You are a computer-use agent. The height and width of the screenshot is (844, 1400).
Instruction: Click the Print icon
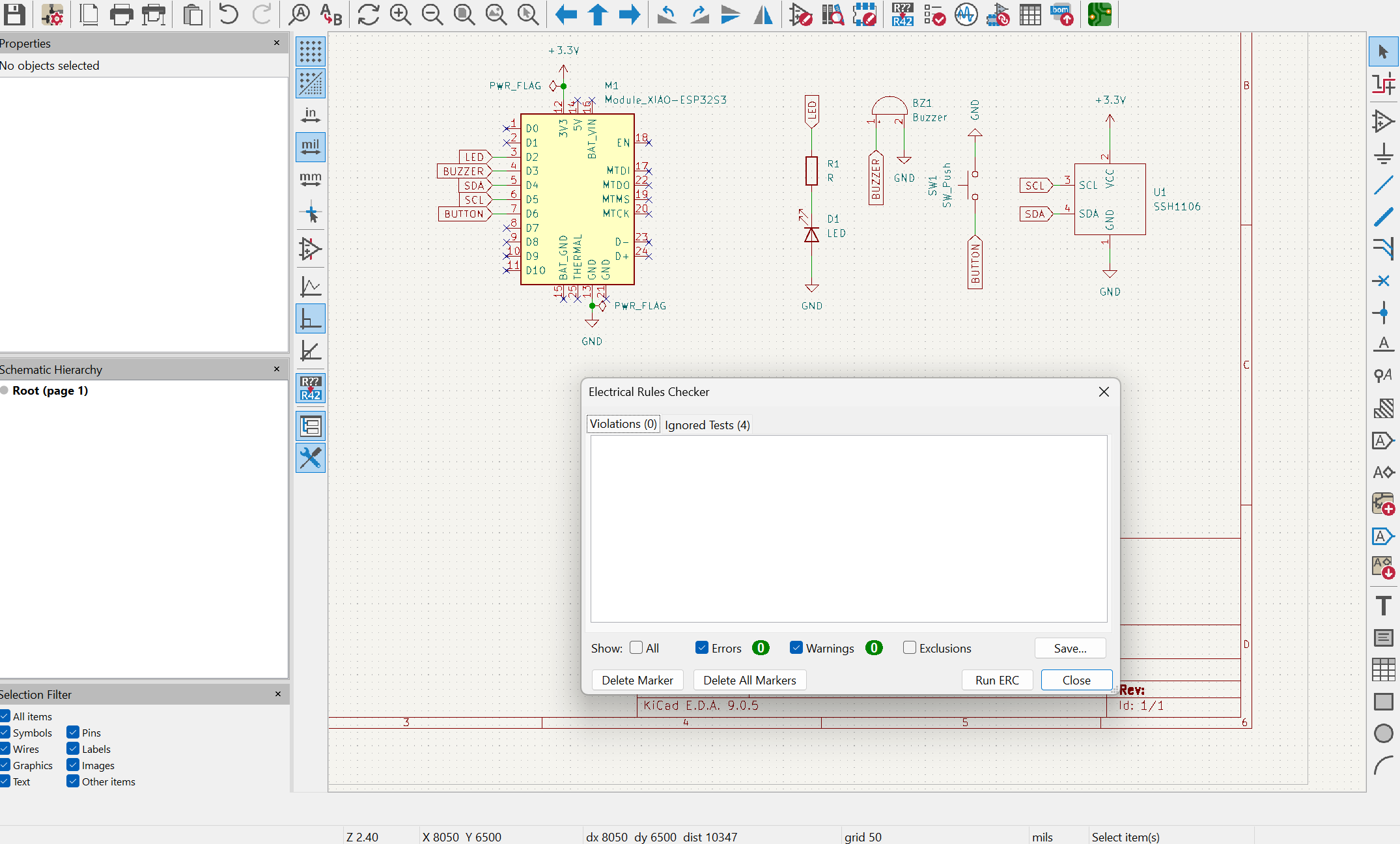point(121,14)
